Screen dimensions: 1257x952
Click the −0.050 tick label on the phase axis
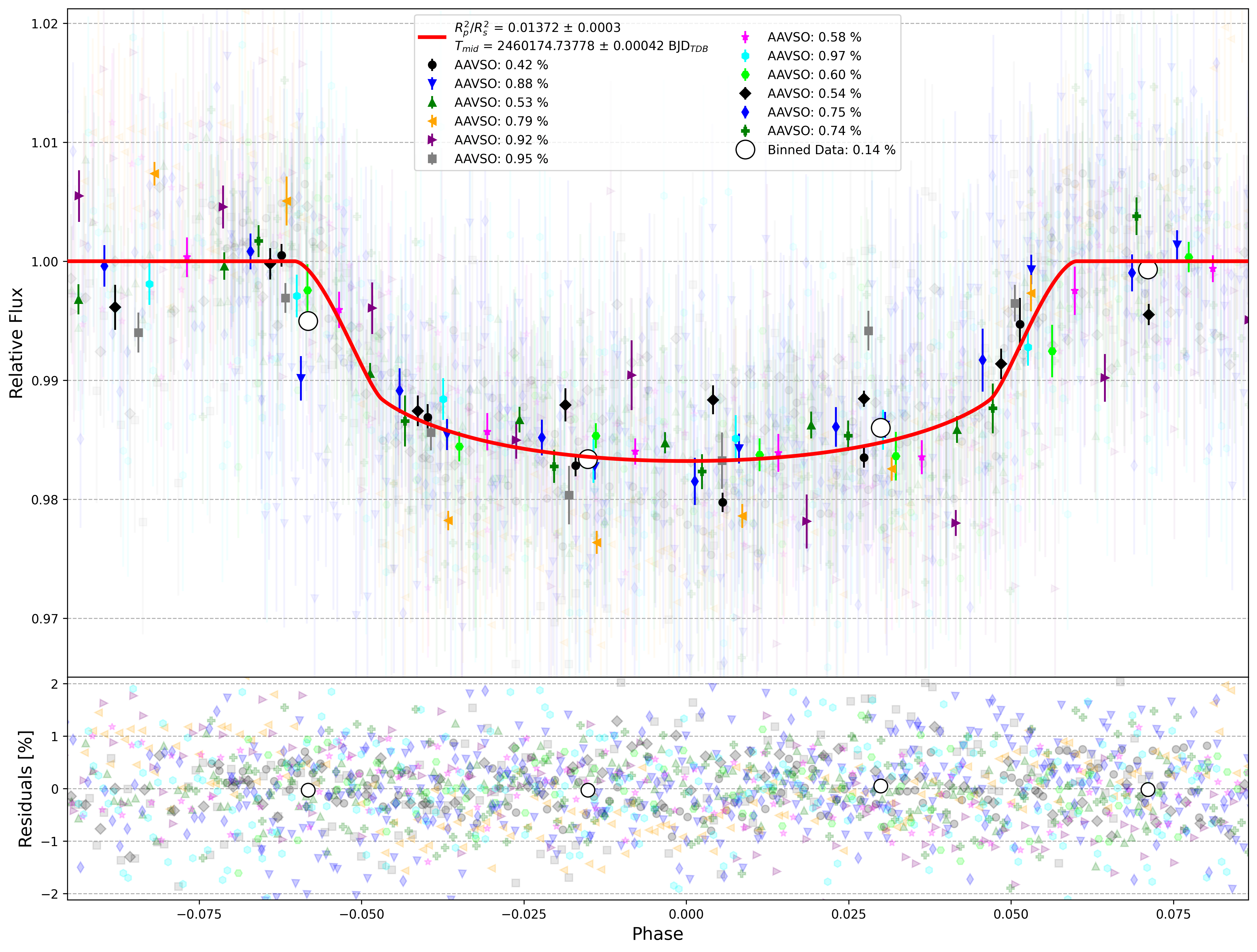pos(361,914)
